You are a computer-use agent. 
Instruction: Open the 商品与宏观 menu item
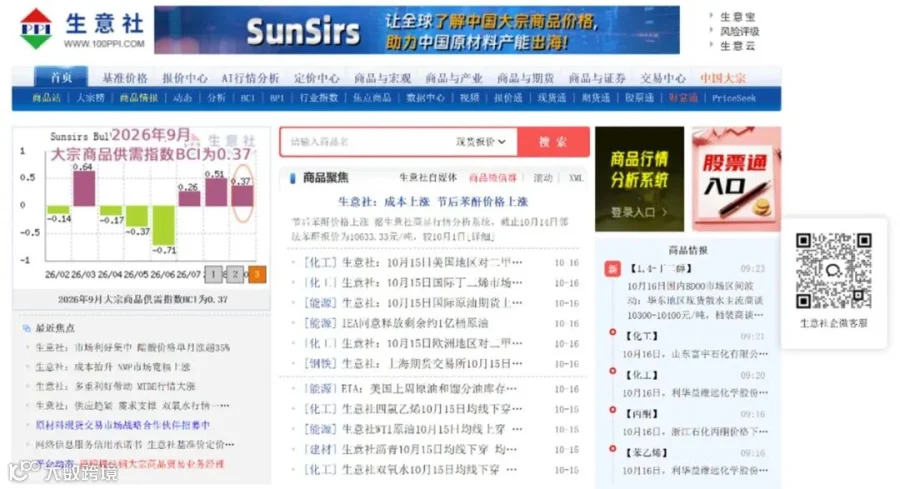(382, 78)
